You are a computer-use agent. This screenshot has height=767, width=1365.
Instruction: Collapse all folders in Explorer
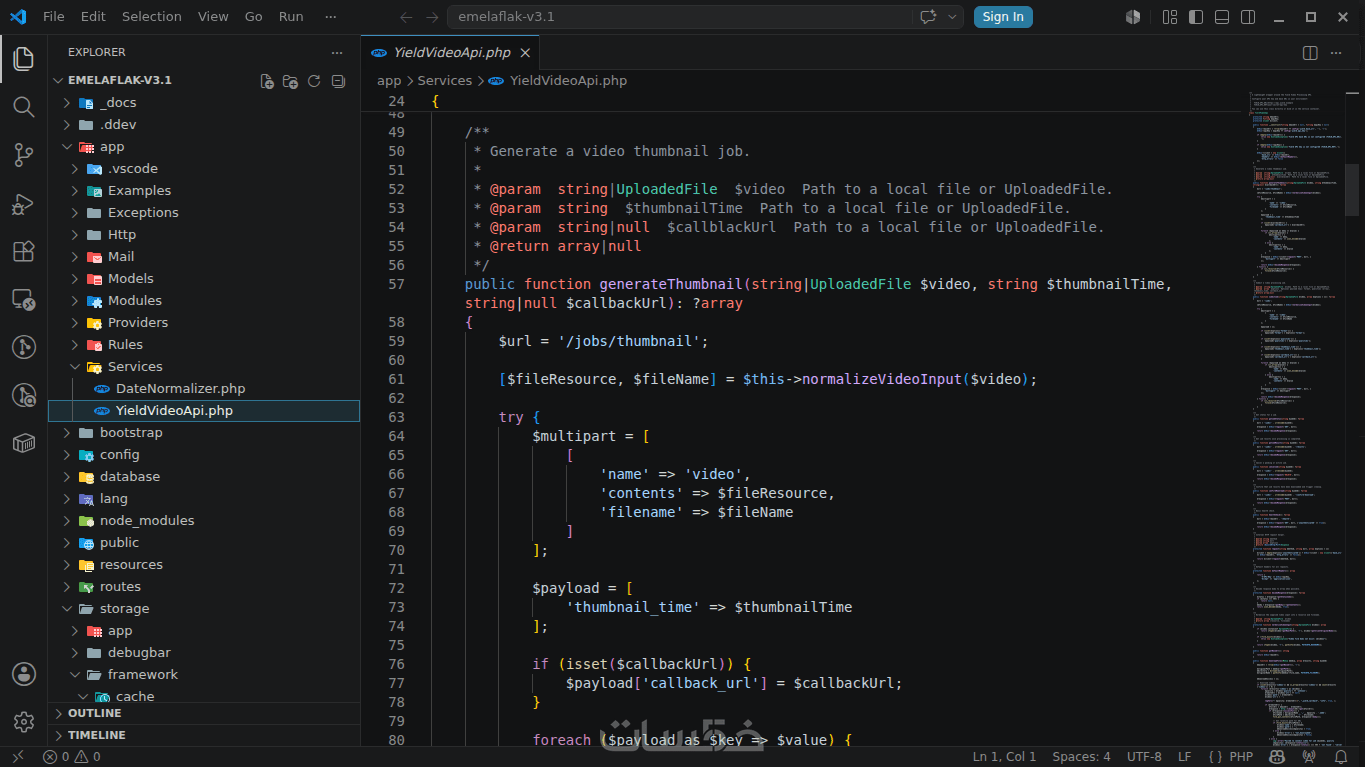coord(338,81)
